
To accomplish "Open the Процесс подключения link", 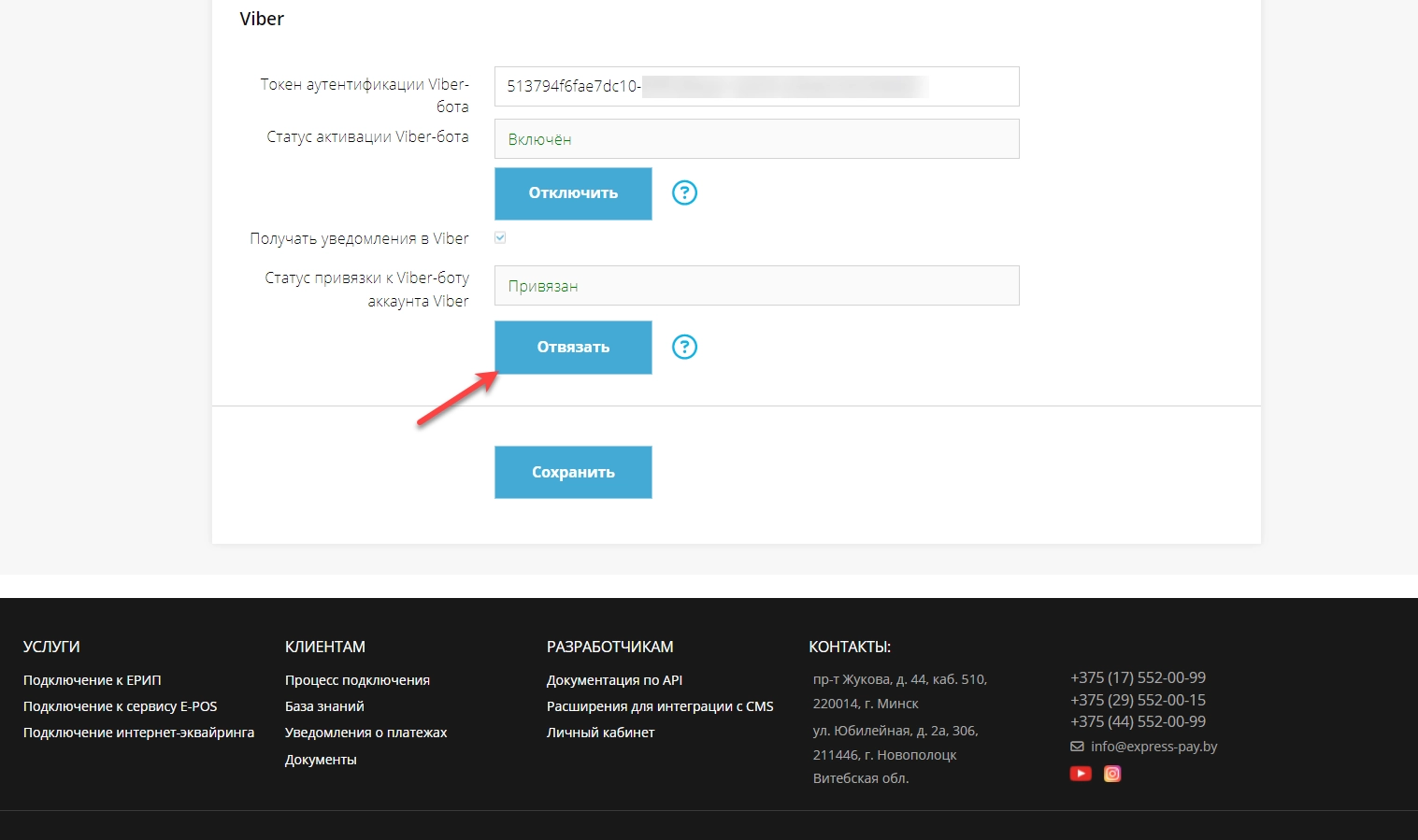I will [x=357, y=680].
